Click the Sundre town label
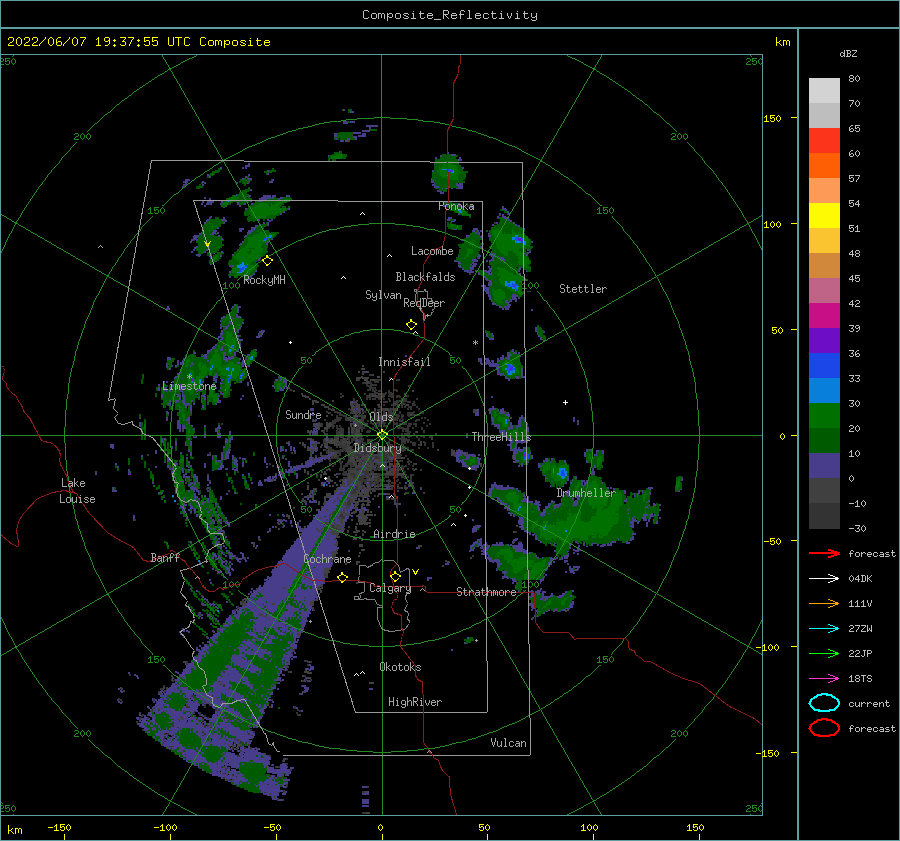900x841 pixels. point(303,414)
